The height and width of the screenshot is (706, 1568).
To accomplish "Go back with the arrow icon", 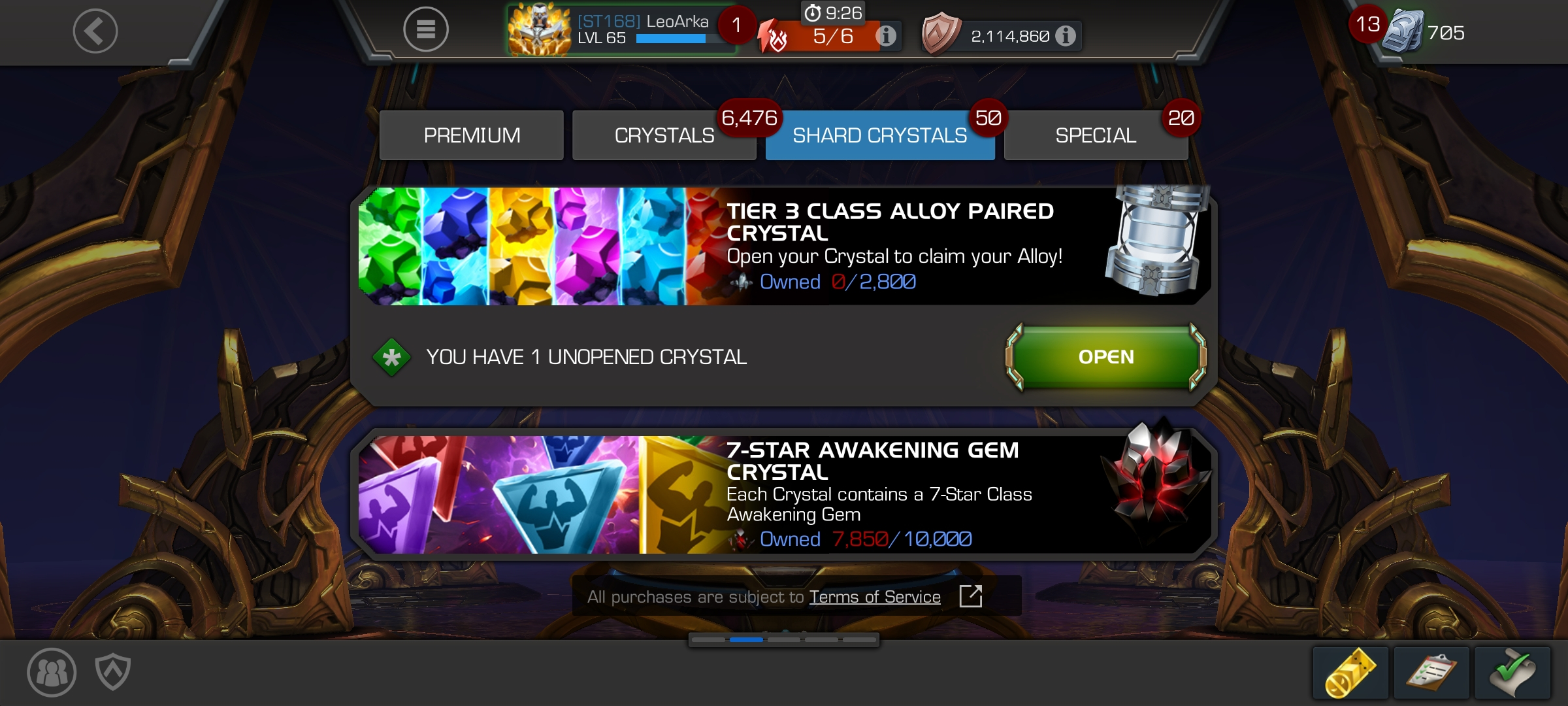I will [95, 31].
